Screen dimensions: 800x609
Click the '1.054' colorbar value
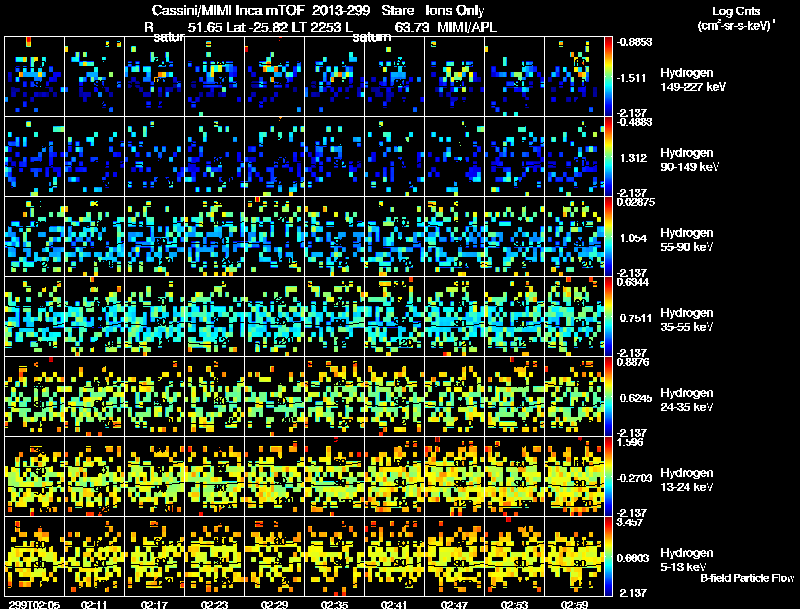coord(633,238)
